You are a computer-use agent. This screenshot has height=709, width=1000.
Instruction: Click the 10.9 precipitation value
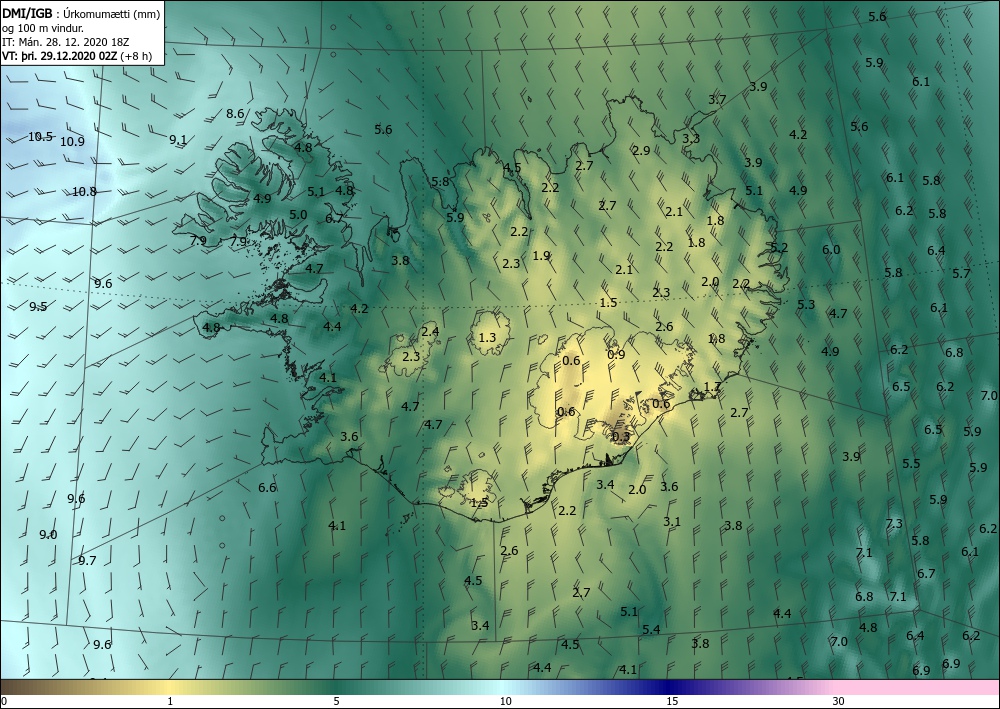click(72, 142)
